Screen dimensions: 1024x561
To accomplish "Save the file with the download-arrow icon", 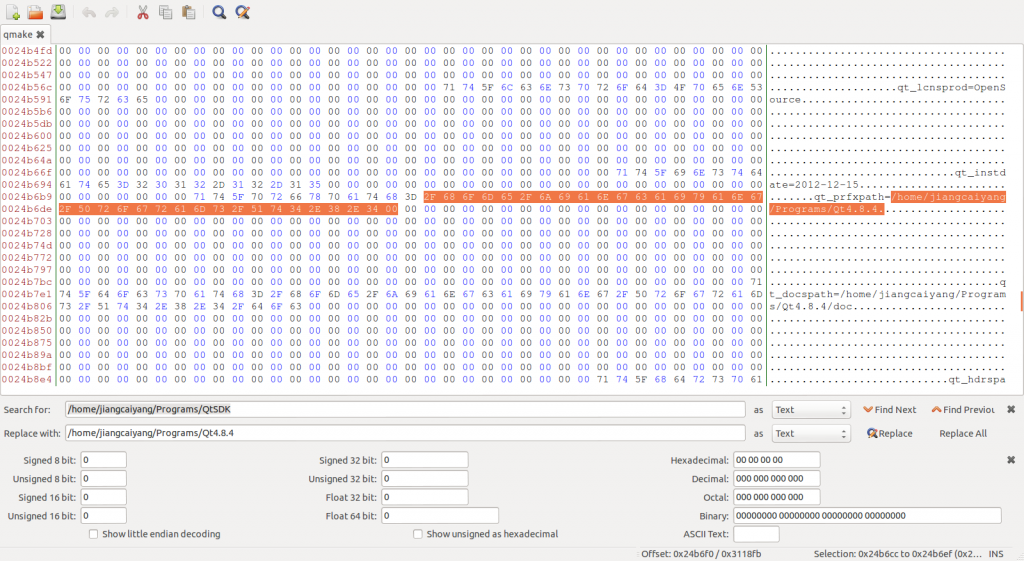I will pos(58,12).
